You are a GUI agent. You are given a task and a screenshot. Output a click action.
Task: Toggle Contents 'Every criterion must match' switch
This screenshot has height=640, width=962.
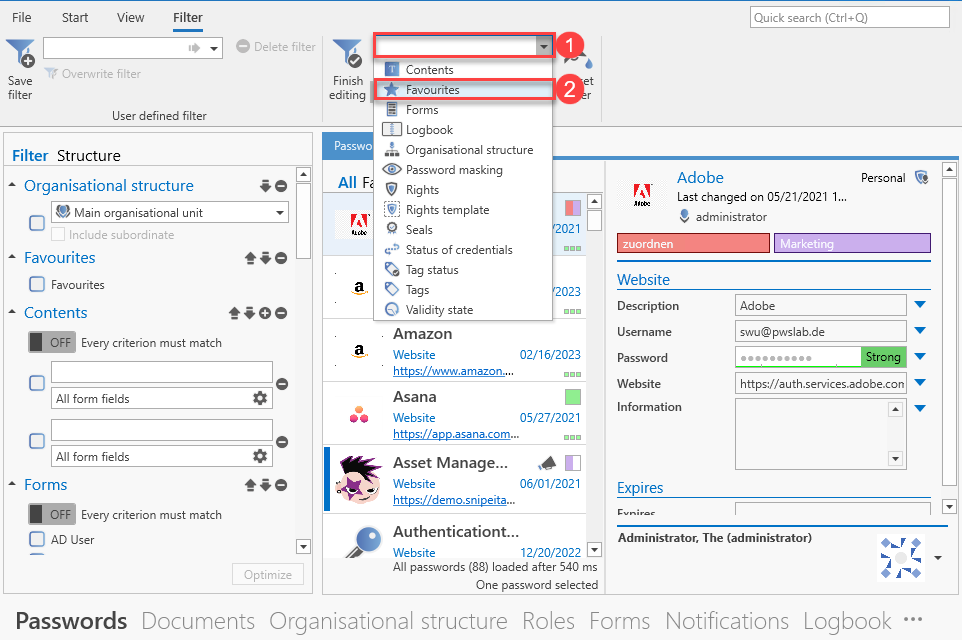tap(51, 343)
